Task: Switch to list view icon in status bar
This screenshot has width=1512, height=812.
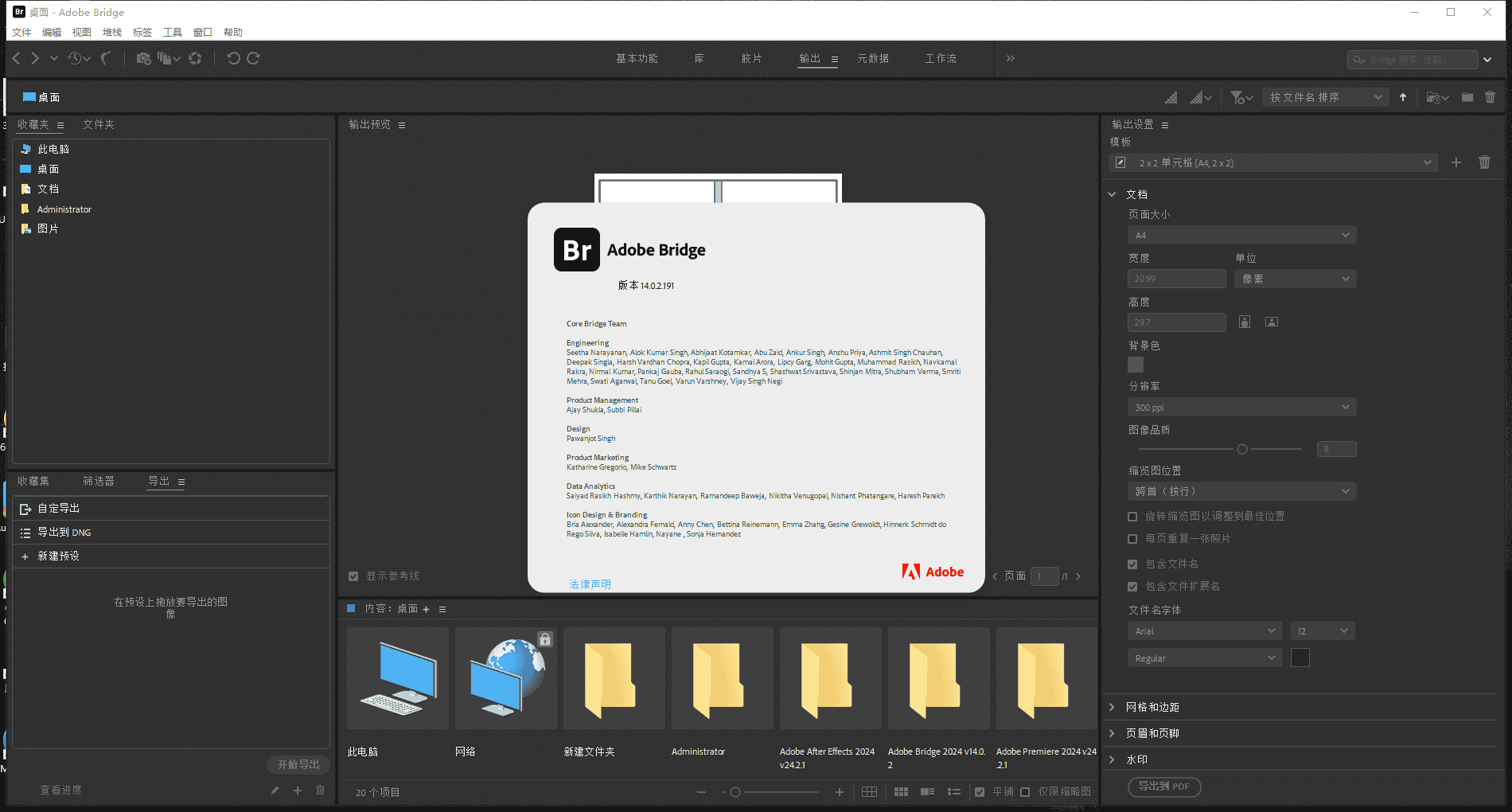Action: 953,792
